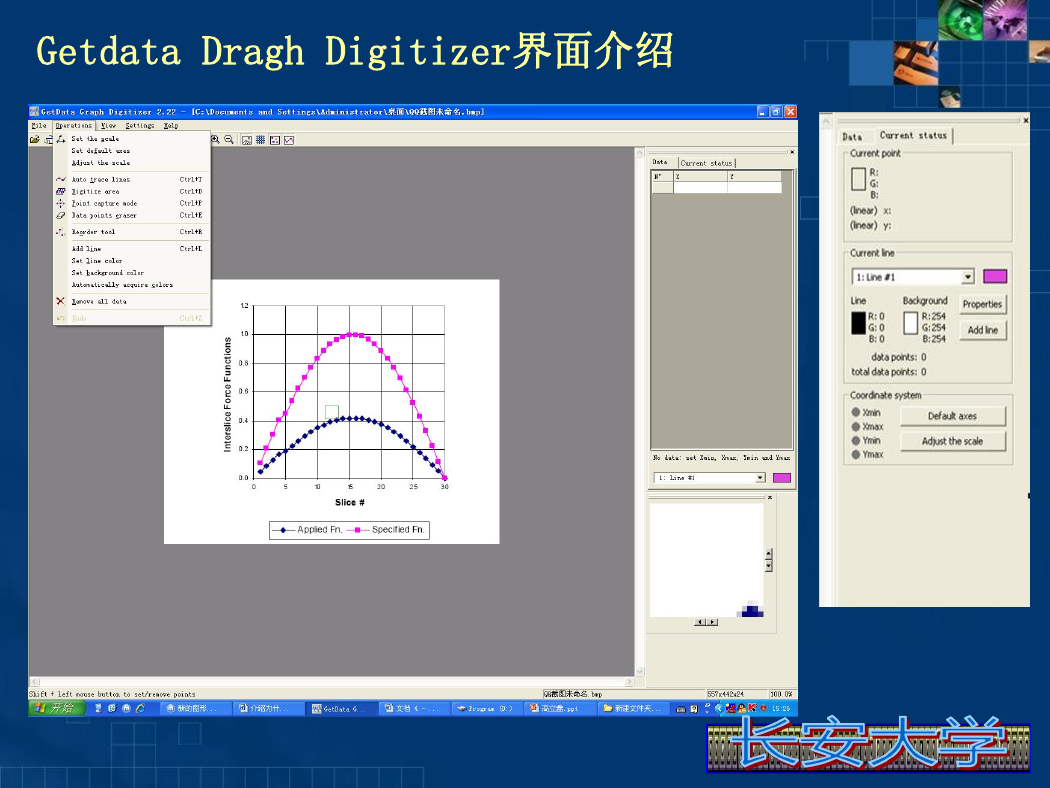Select the Ymin radio button
Image resolution: width=1050 pixels, height=788 pixels.
pyautogui.click(x=856, y=441)
